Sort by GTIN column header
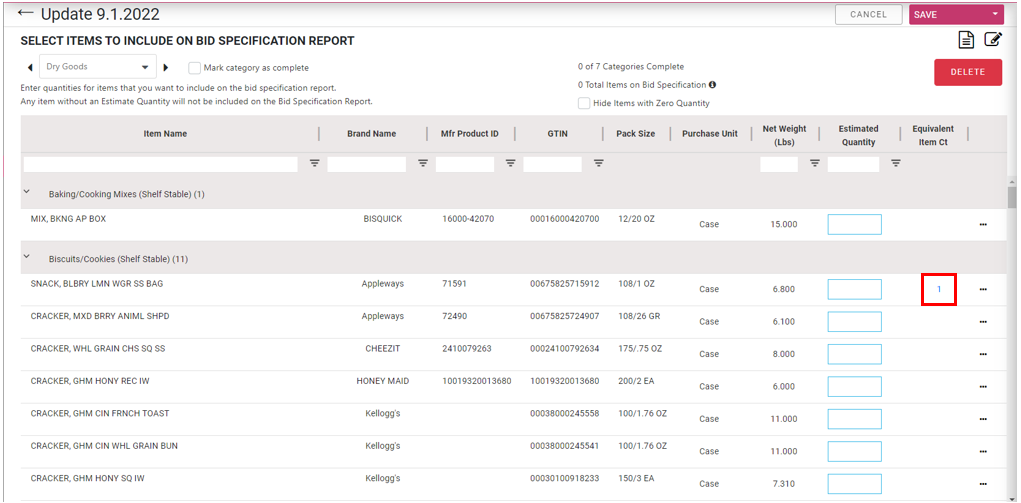The height and width of the screenshot is (503, 1021). tap(557, 134)
